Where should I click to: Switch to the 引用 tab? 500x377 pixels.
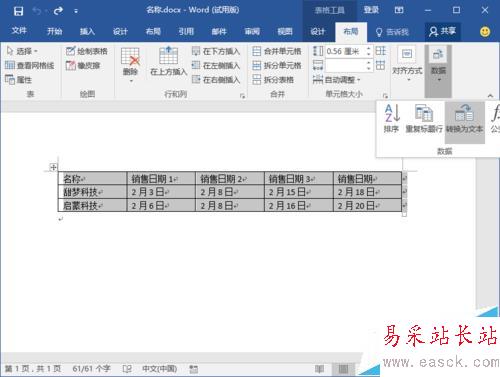click(186, 31)
